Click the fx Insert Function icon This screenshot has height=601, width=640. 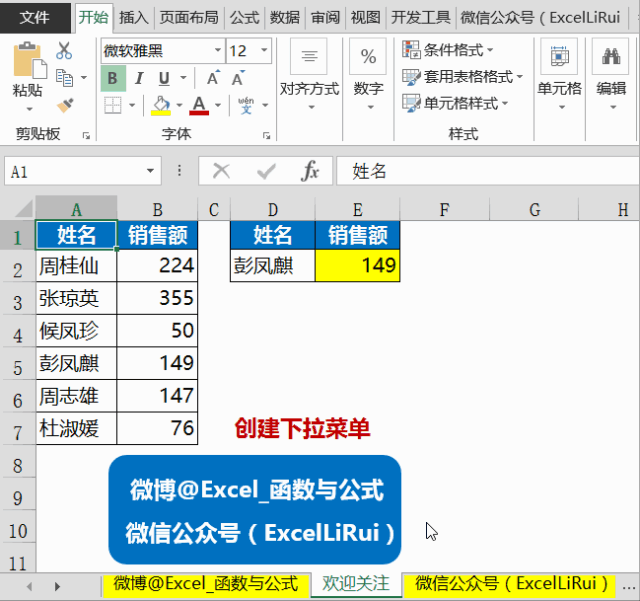point(310,171)
